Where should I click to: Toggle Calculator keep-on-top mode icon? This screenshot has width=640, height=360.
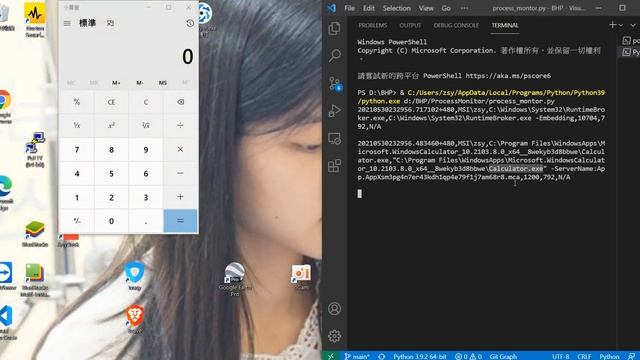click(x=110, y=23)
